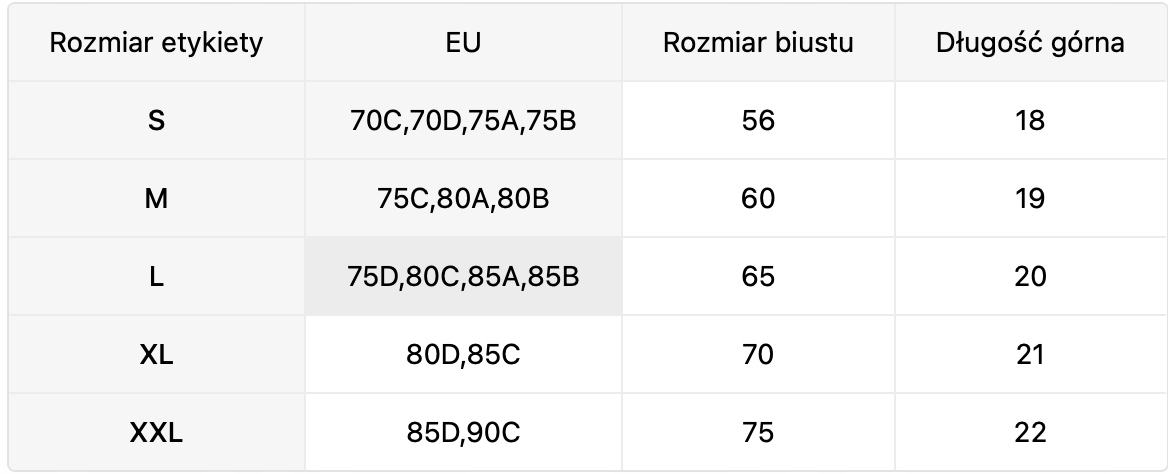Click the S size label cell
Screen dimensions: 1168x474
[x=156, y=121]
